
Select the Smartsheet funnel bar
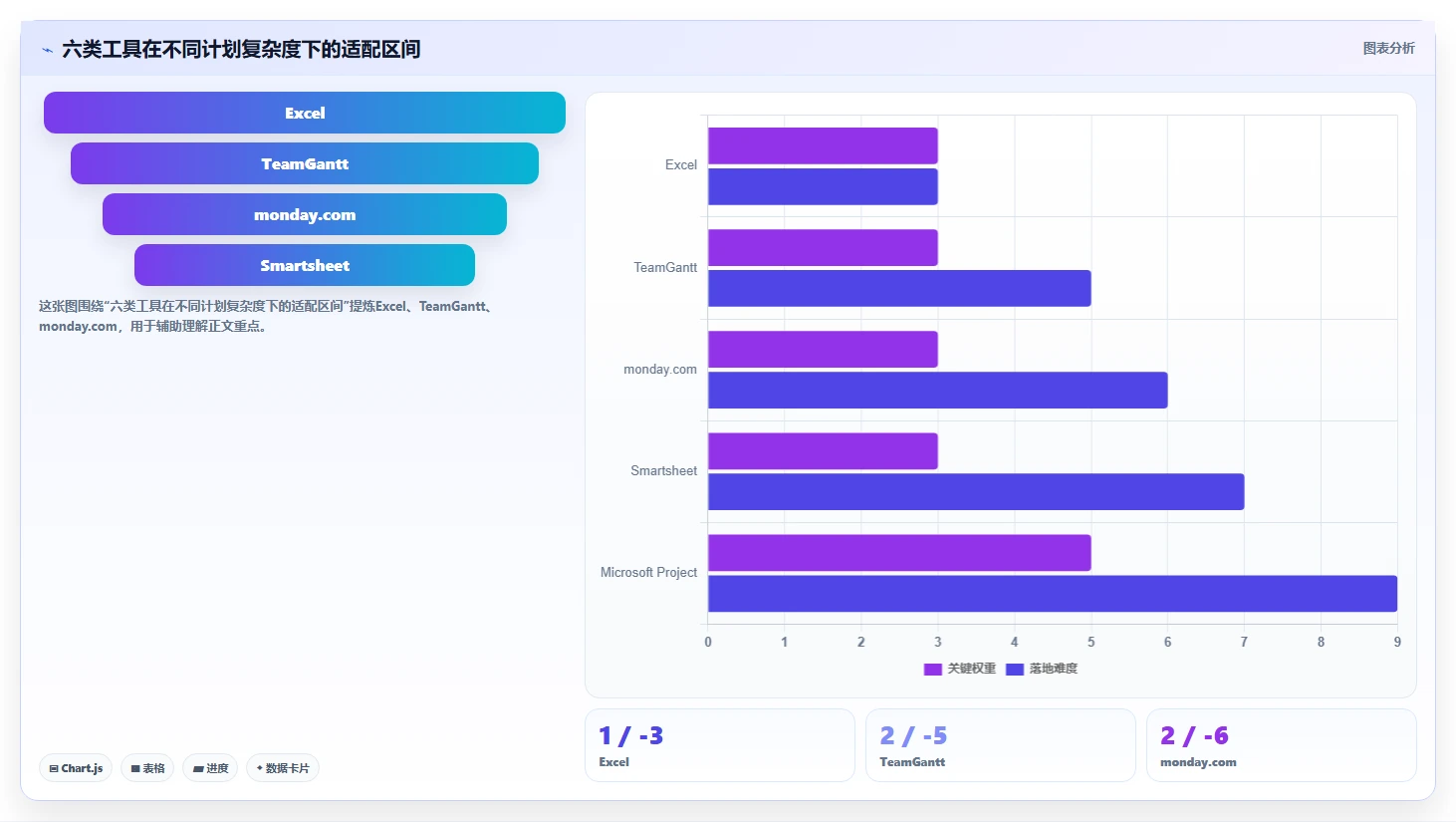tap(305, 265)
